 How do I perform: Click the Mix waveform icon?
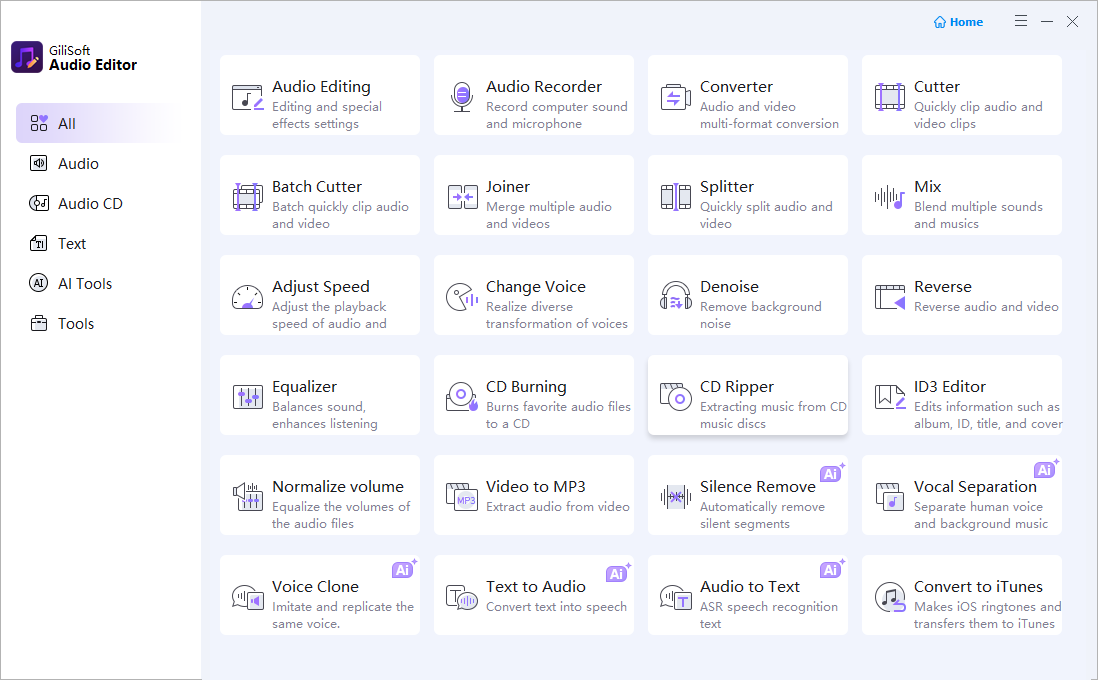[889, 197]
